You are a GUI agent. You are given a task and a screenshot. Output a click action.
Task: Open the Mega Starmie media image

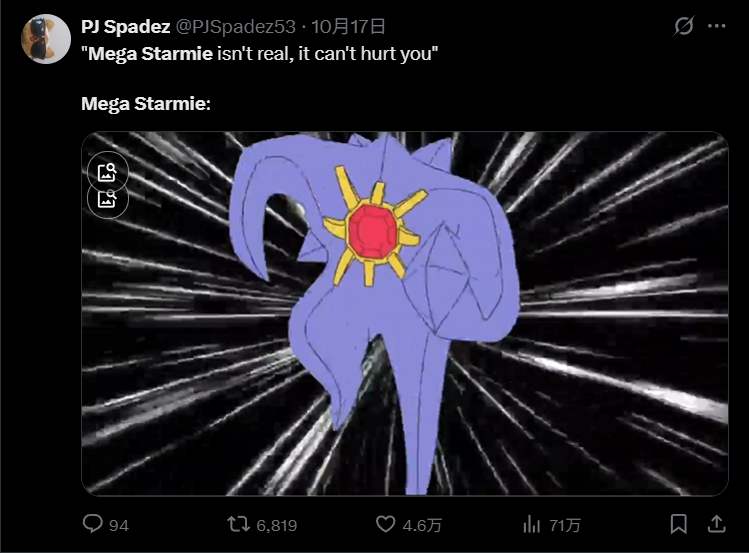pos(405,314)
